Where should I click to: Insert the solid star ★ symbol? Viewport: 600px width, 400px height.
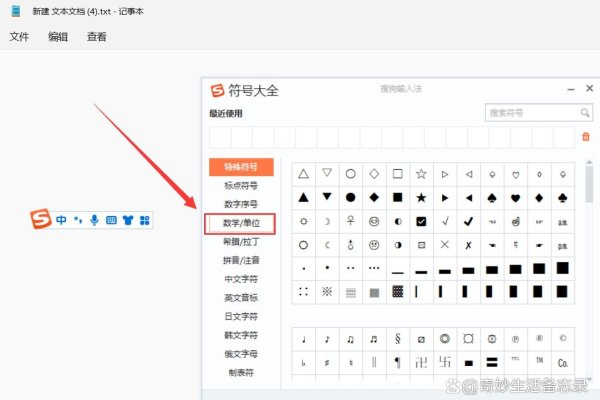421,198
